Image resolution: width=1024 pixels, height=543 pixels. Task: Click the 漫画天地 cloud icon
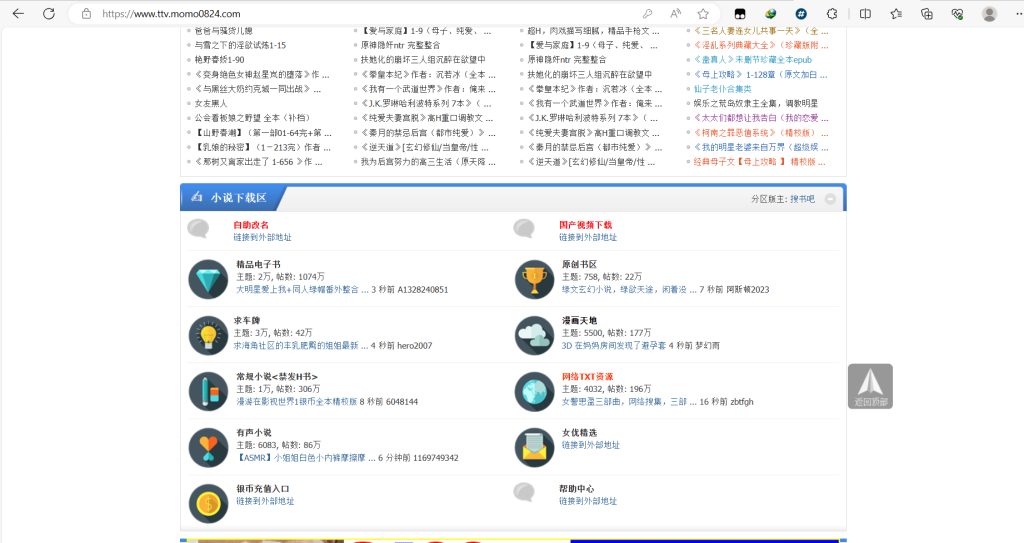point(534,335)
